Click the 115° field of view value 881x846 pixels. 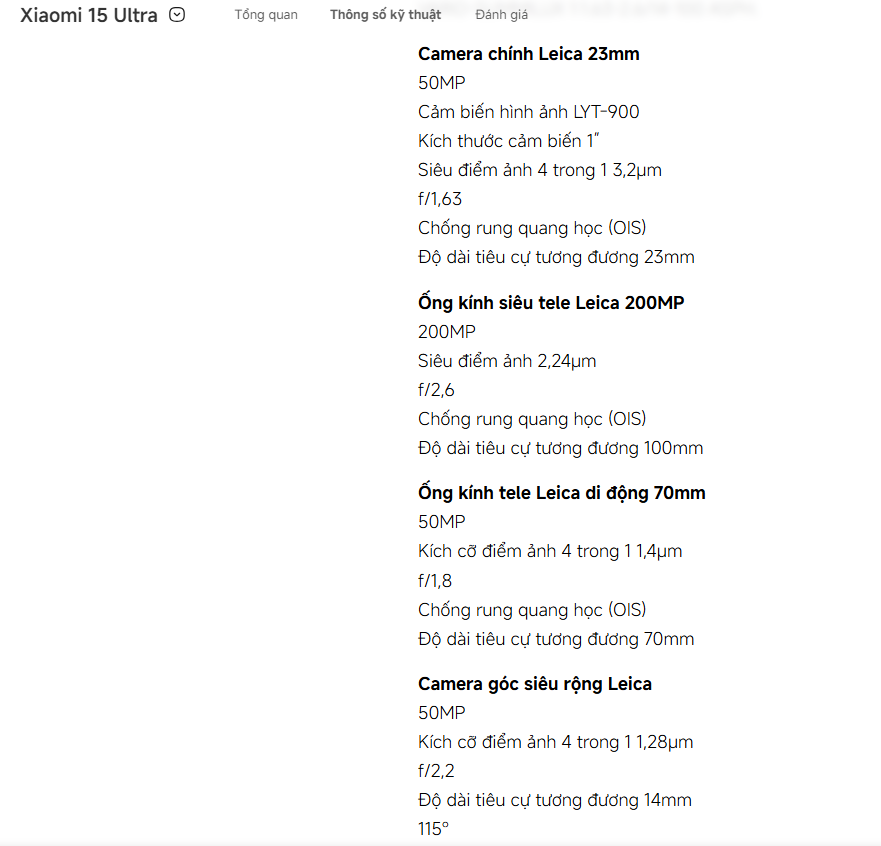(x=433, y=829)
